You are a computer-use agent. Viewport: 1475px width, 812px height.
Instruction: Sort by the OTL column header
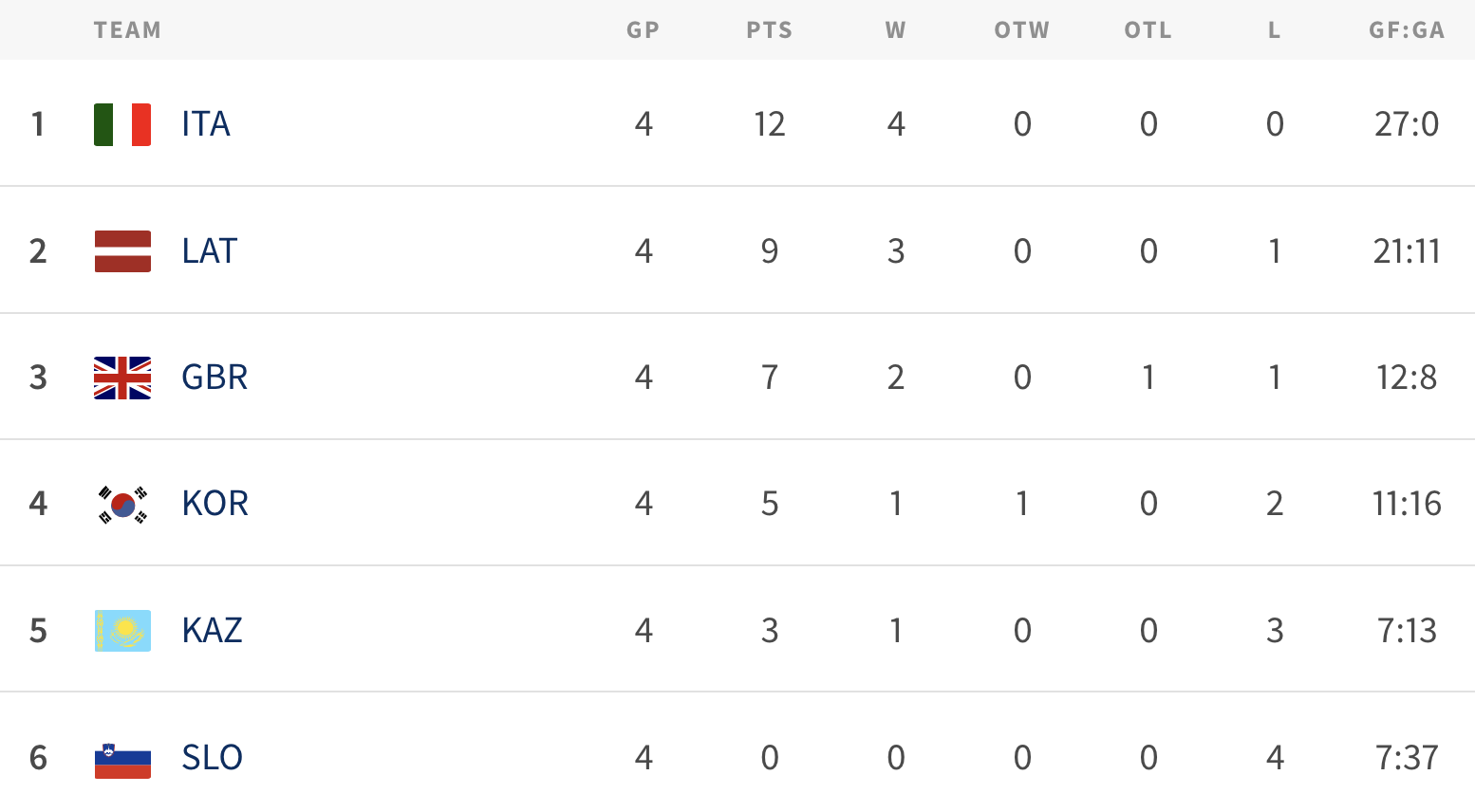[1148, 30]
